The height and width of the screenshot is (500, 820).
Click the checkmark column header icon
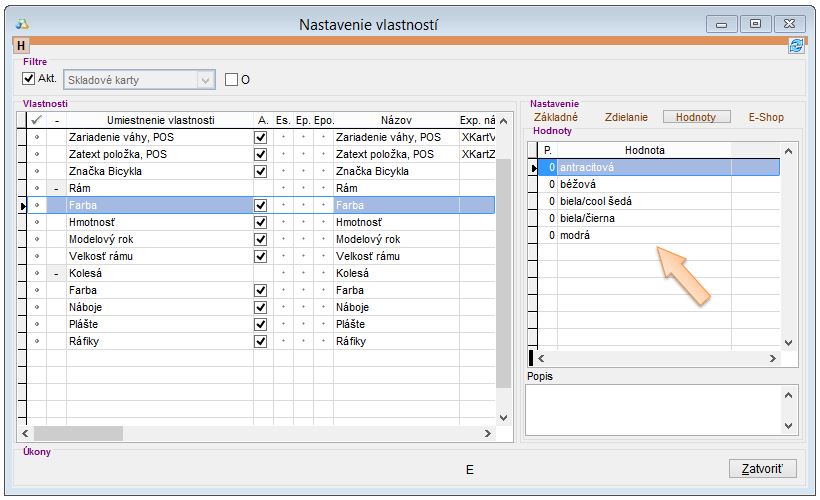tap(36, 120)
